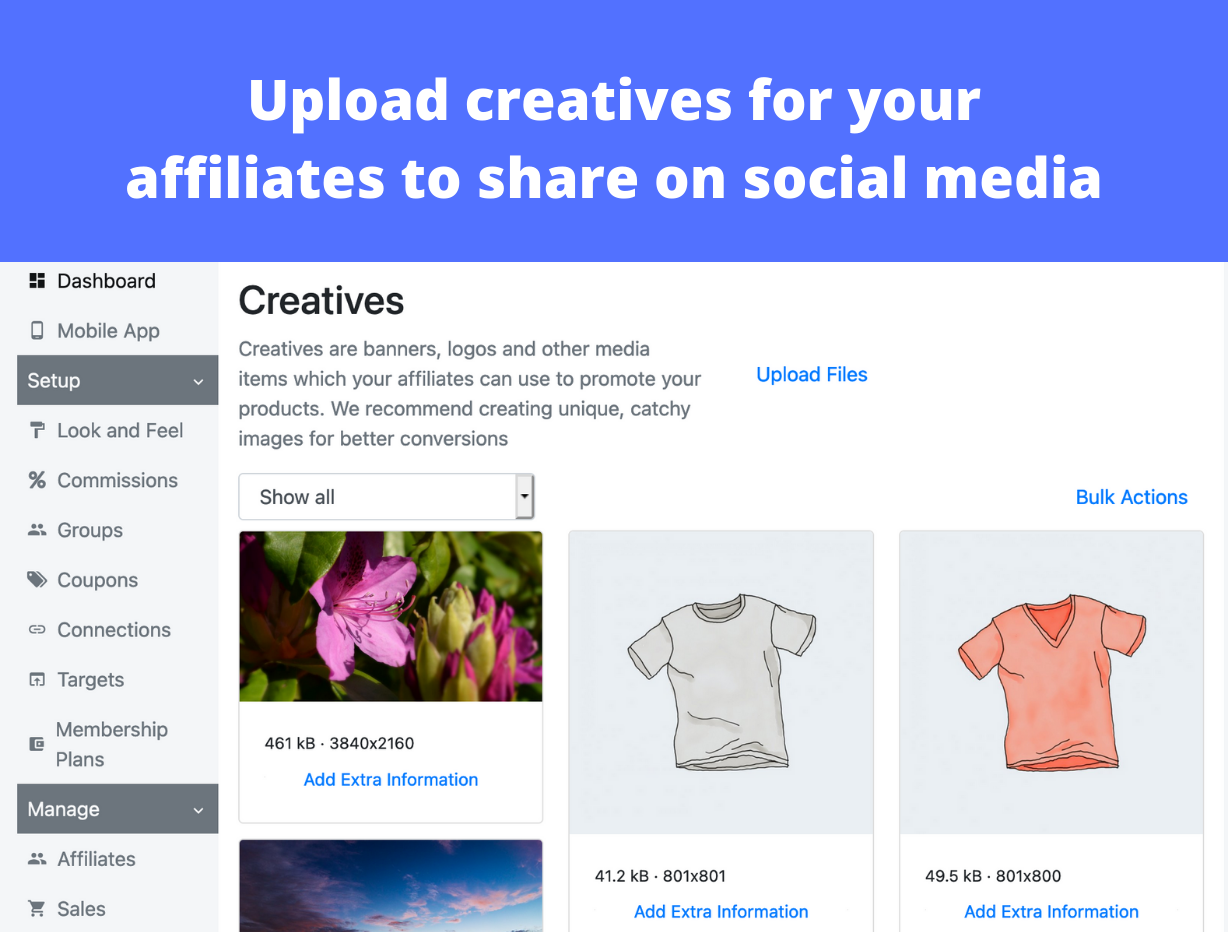
Task: Click the Look and Feel paint roller icon
Action: [x=37, y=431]
